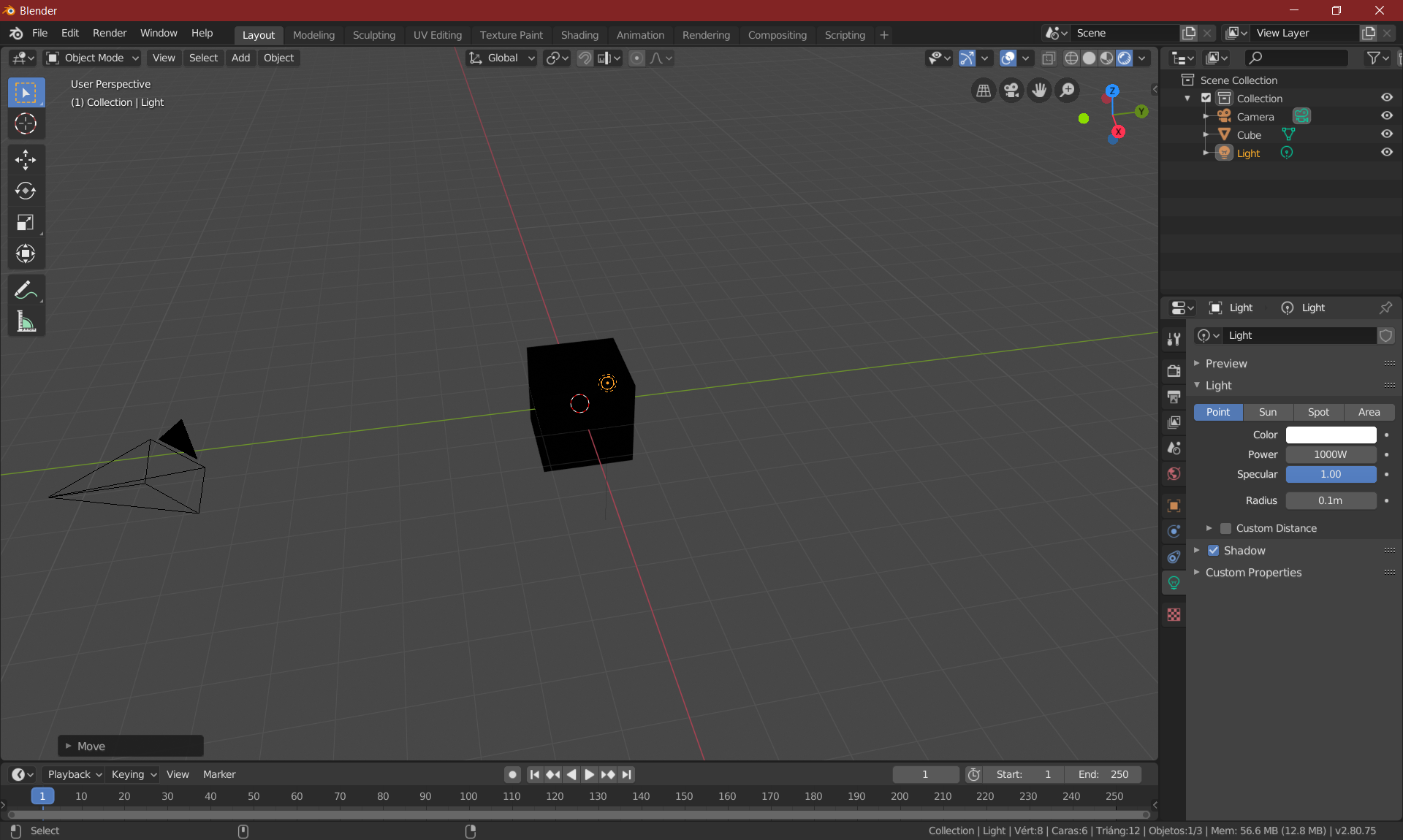Expand the Custom Properties panel

click(1253, 573)
